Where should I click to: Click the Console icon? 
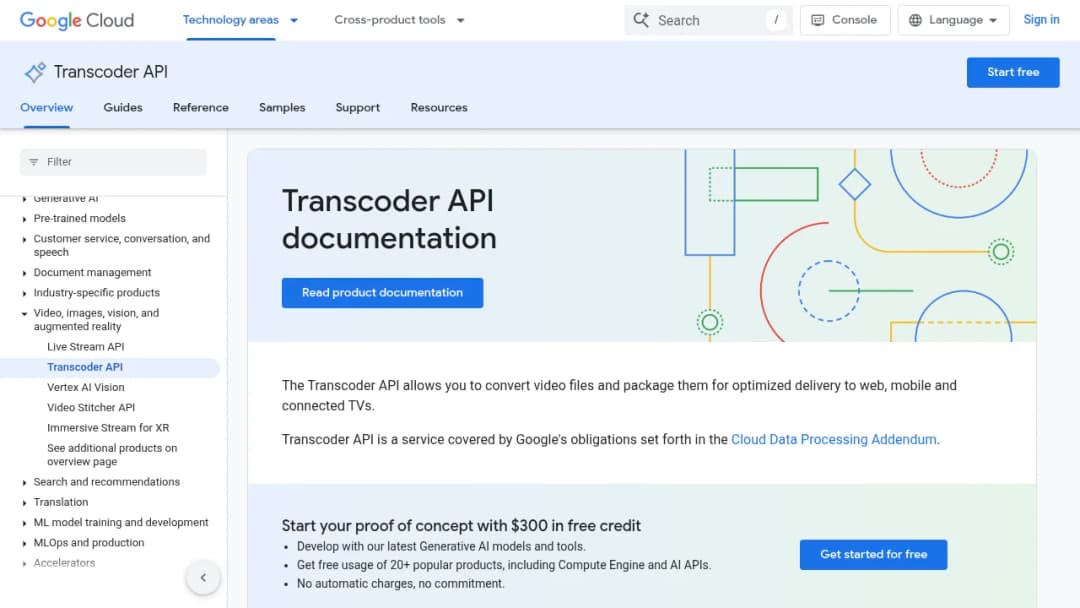click(x=818, y=20)
